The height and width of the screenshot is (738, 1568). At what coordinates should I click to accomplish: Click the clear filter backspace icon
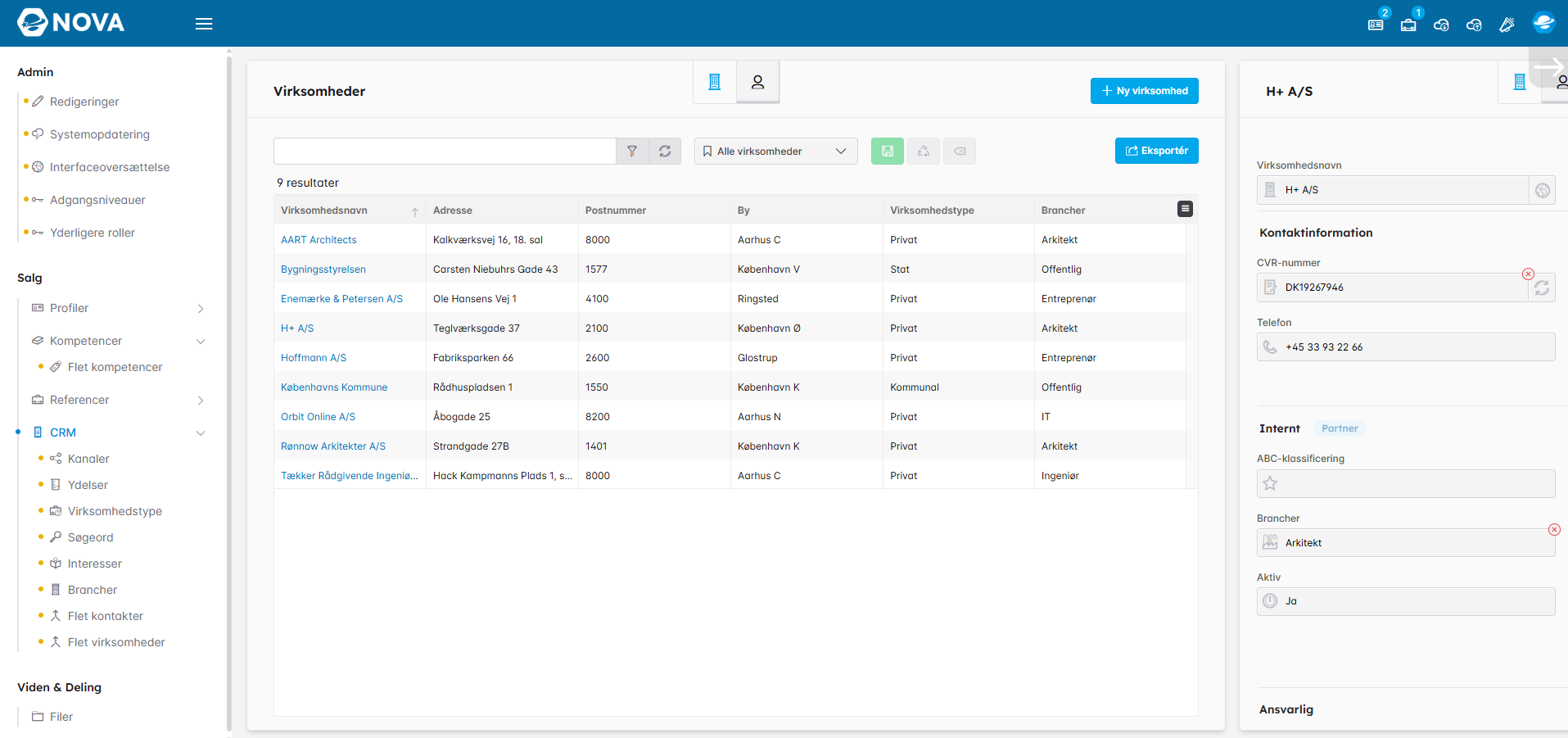(960, 151)
